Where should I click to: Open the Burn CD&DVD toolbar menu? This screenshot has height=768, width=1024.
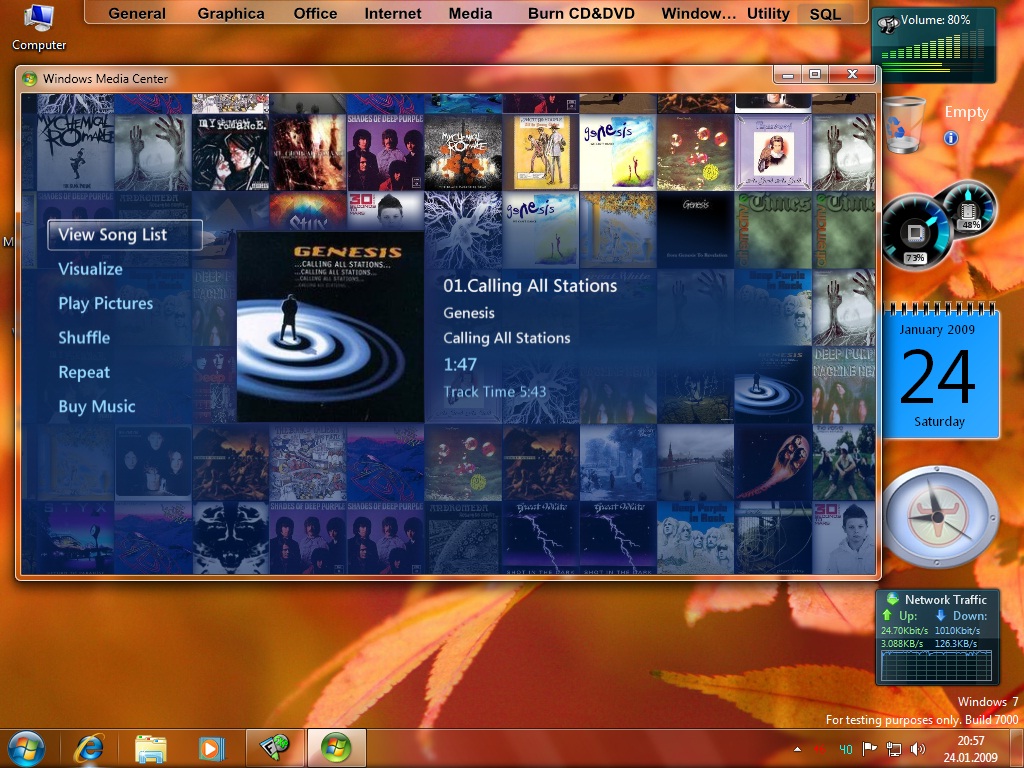581,14
